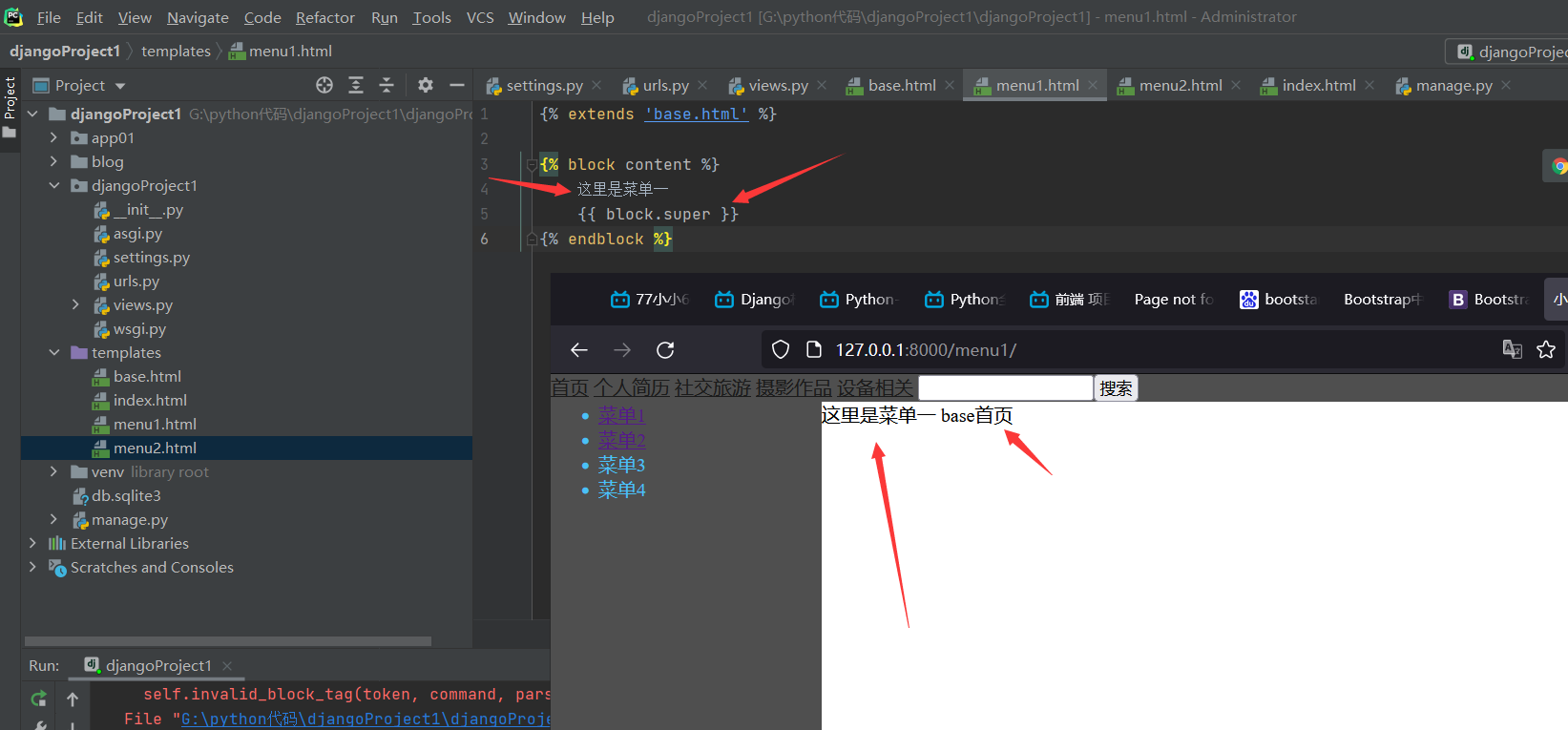This screenshot has height=730, width=1568.
Task: Click browser back arrow
Action: pos(579,350)
